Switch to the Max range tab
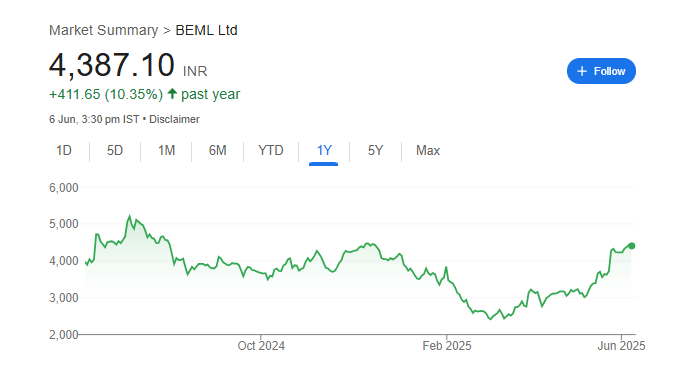Screen dimensions: 684x367 pos(428,151)
